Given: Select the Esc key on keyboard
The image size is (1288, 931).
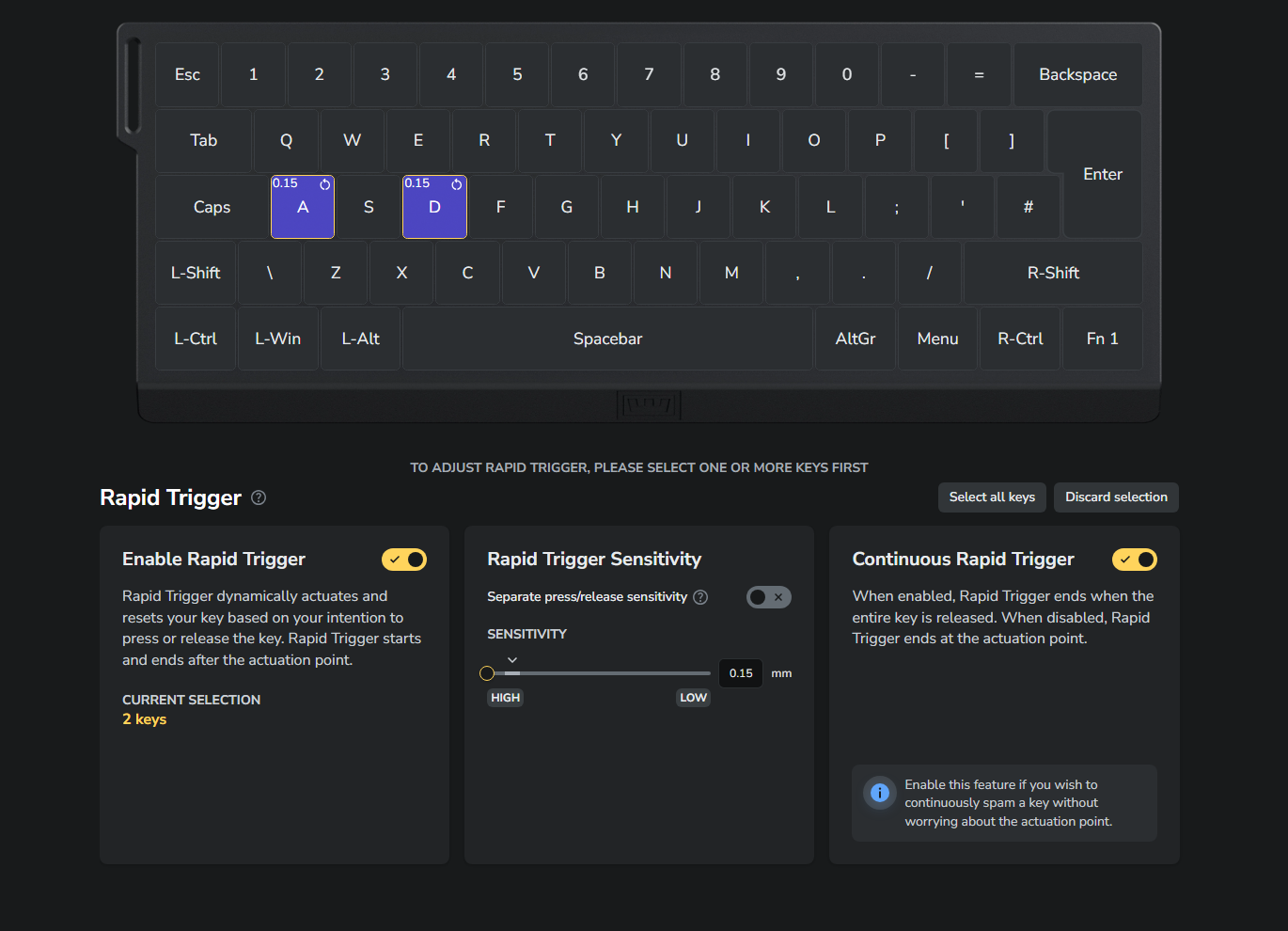Looking at the screenshot, I should (187, 74).
